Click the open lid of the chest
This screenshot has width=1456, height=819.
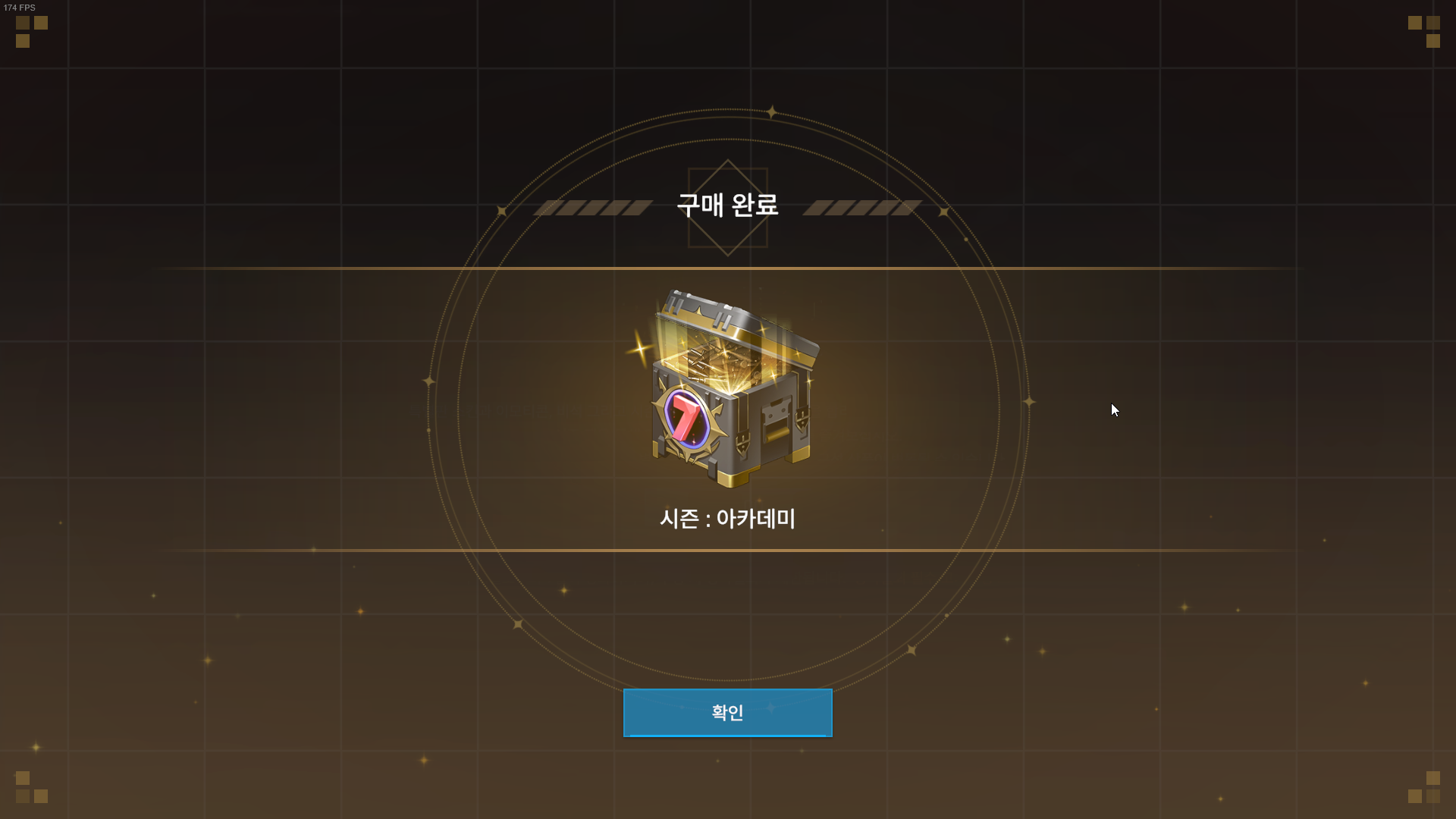738,322
